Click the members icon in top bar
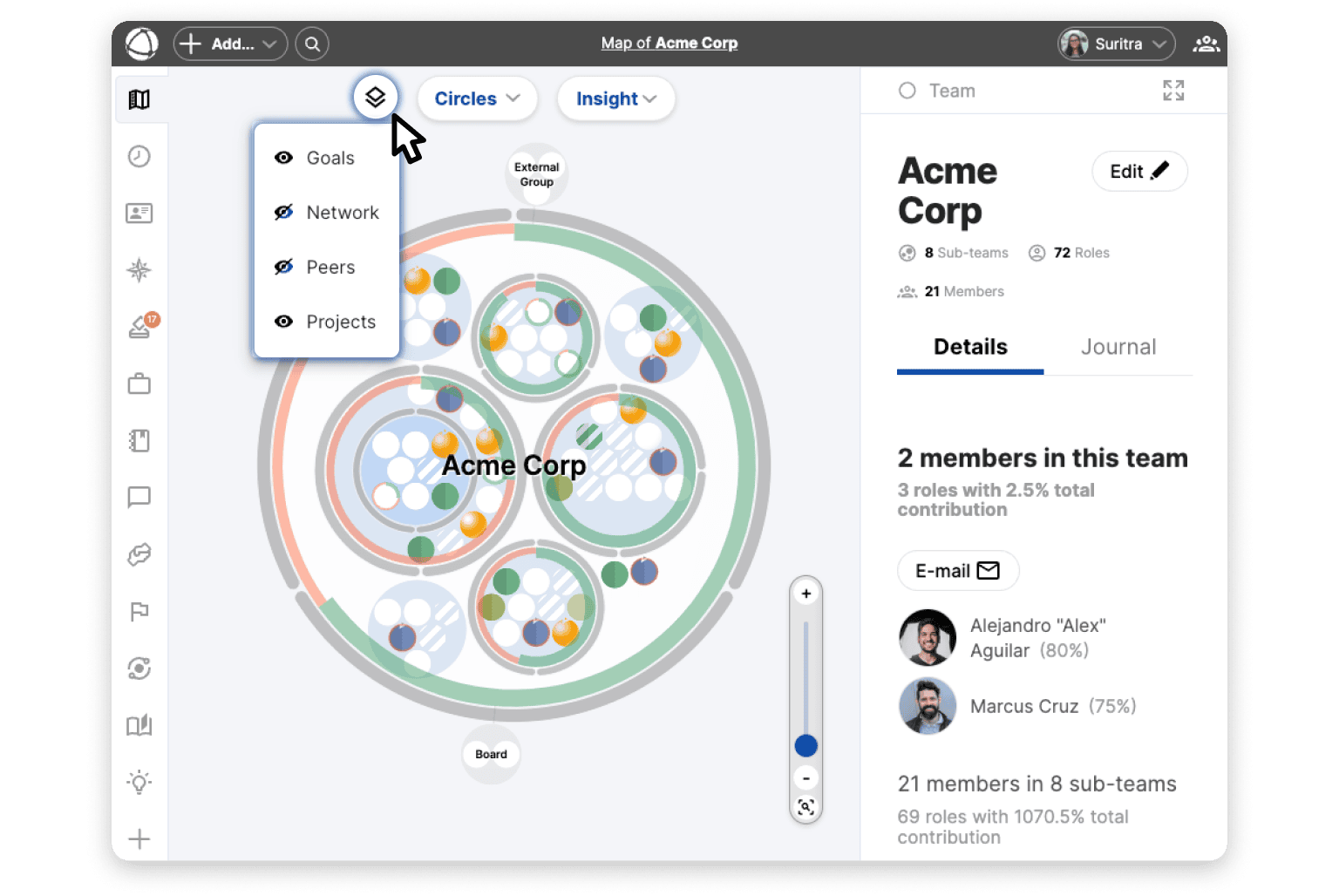 coord(1206,44)
